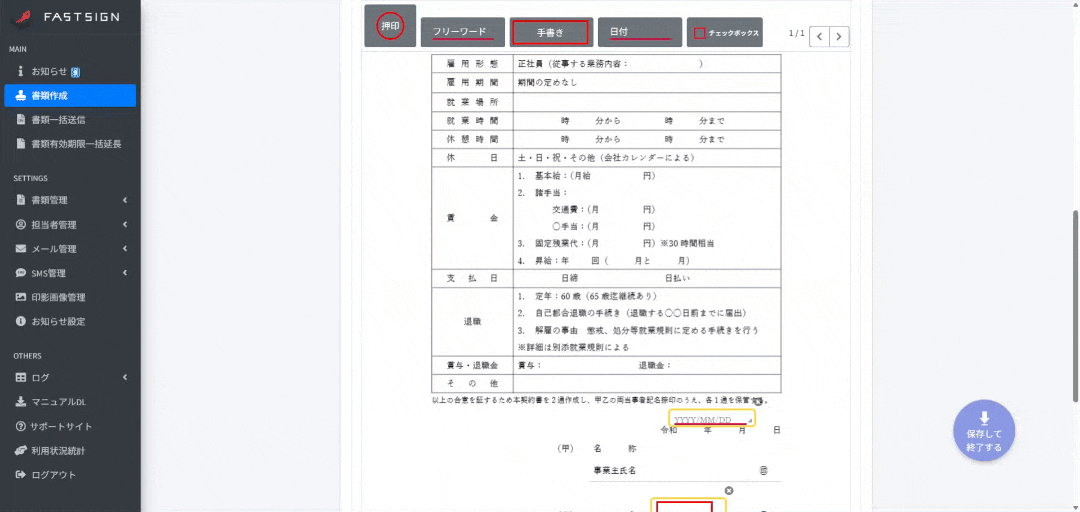This screenshot has width=1080, height=512.
Task: Click the info icon beside お知らせ
Action: 21,71
